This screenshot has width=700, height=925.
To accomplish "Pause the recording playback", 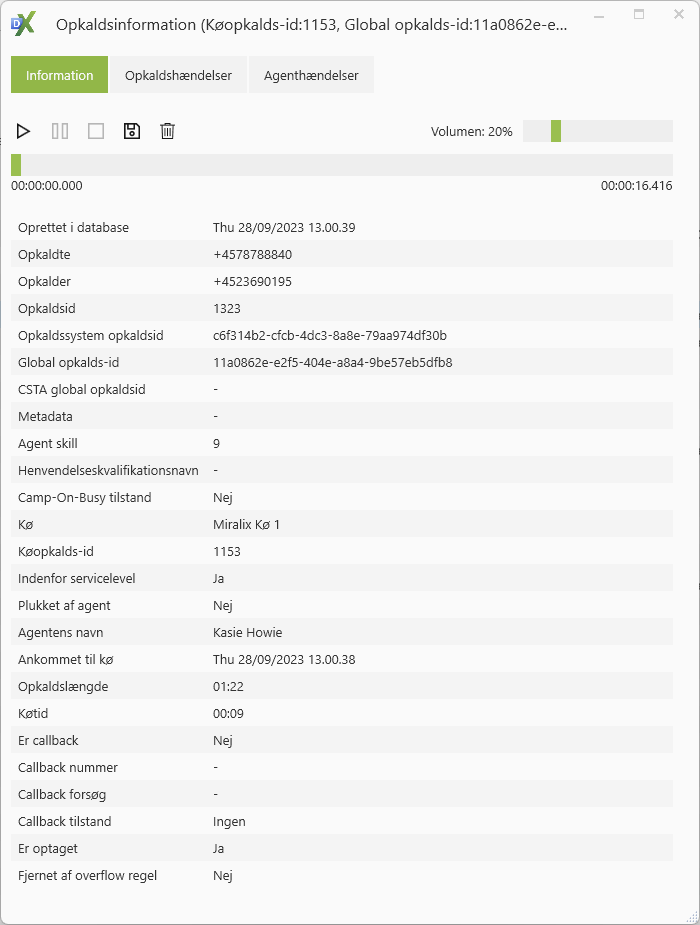I will coord(60,131).
